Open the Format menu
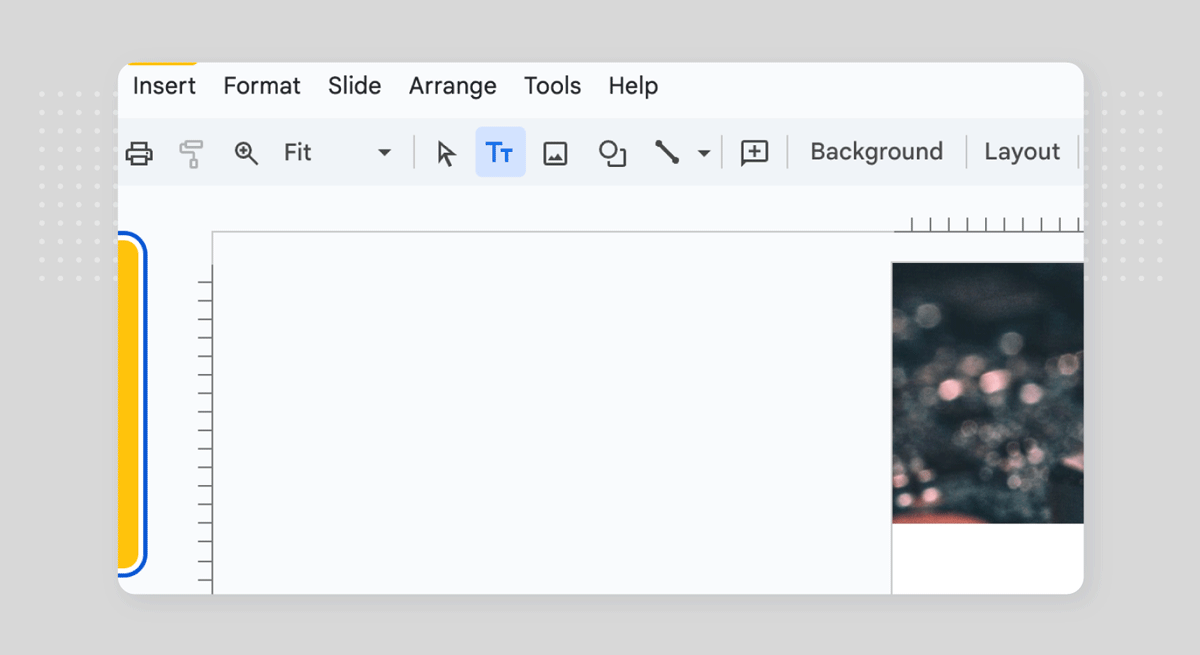 [262, 86]
